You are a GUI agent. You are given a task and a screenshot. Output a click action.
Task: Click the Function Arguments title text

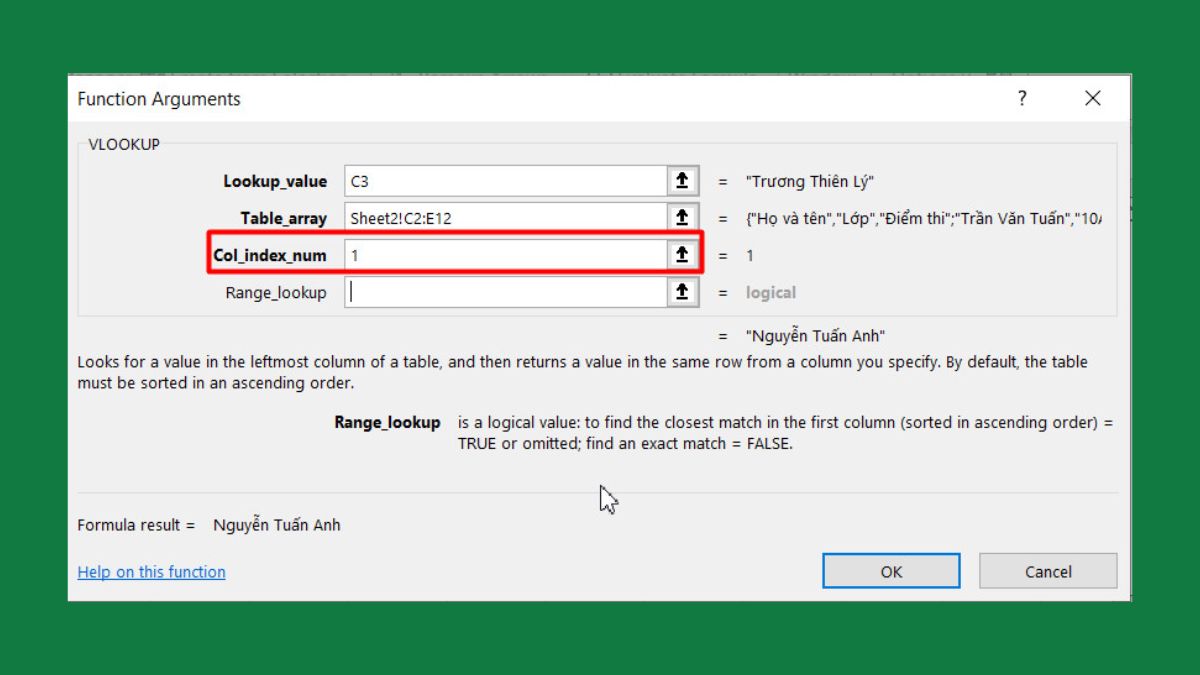[159, 99]
